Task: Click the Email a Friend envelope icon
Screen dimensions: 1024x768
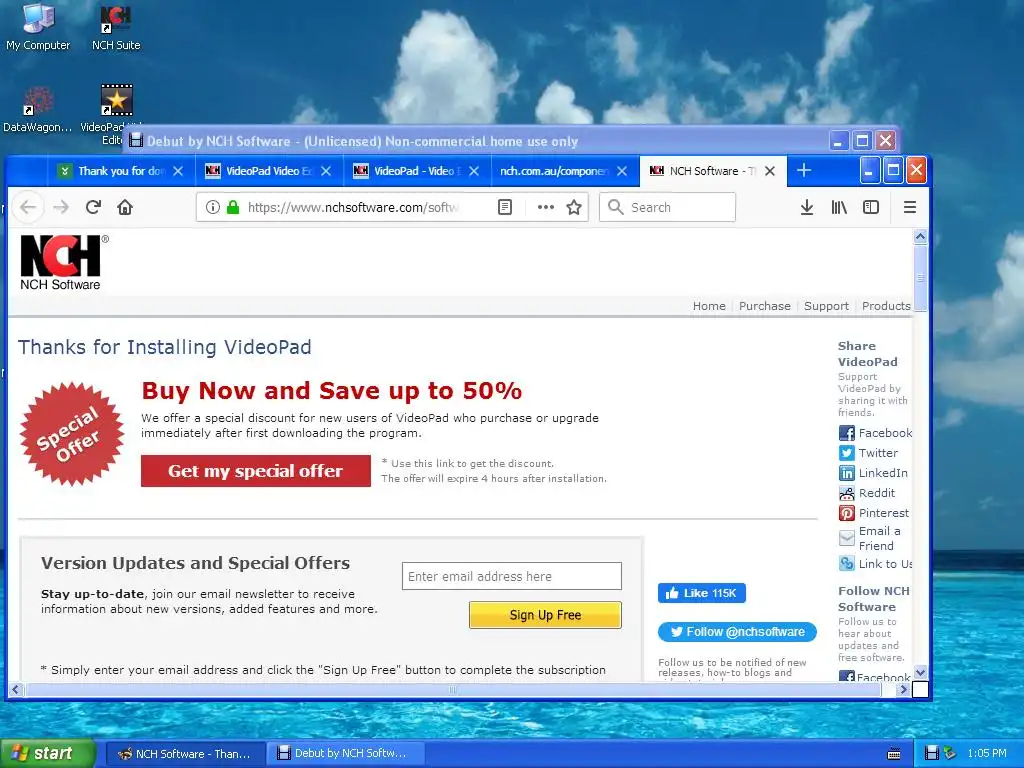Action: coord(846,538)
